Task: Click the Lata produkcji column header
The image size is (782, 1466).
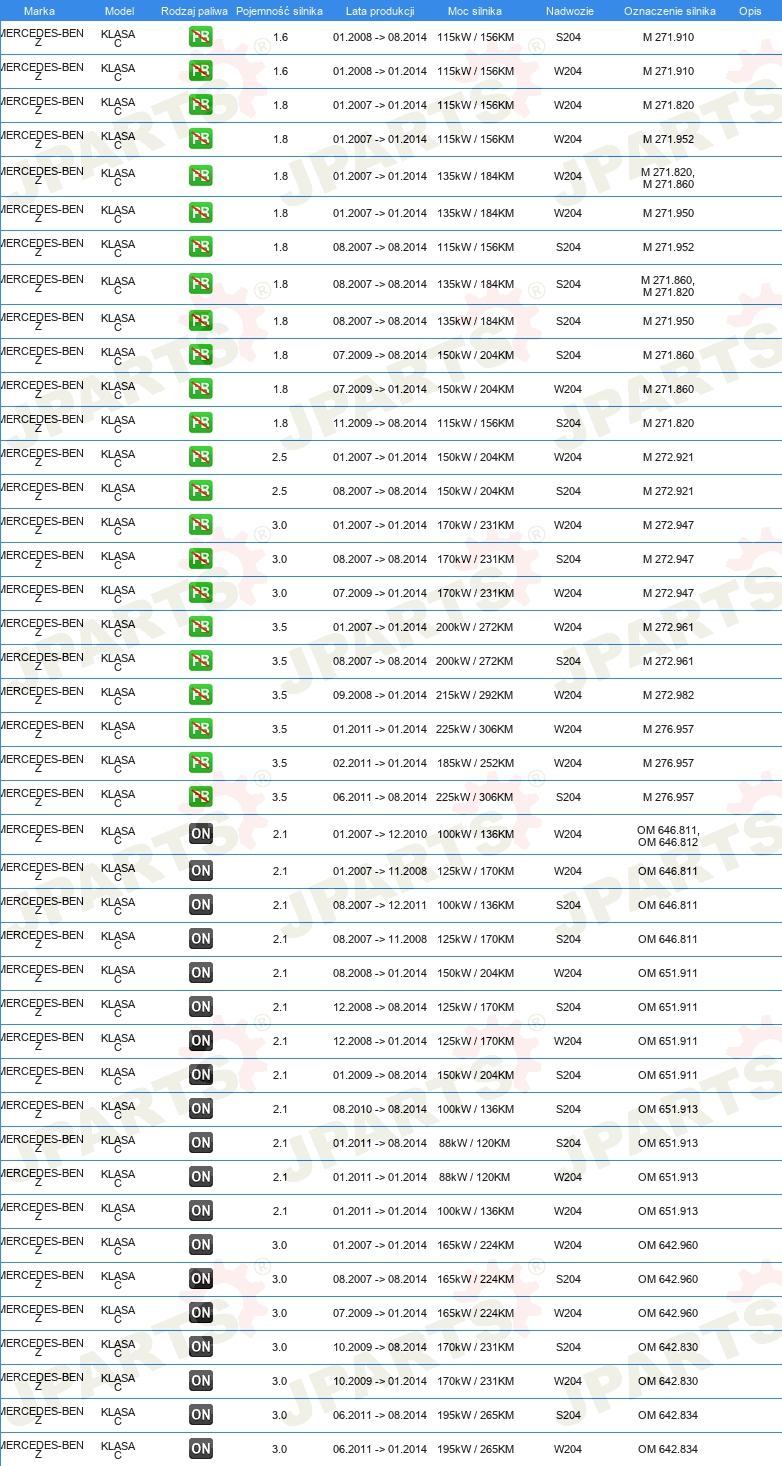Action: (x=380, y=11)
